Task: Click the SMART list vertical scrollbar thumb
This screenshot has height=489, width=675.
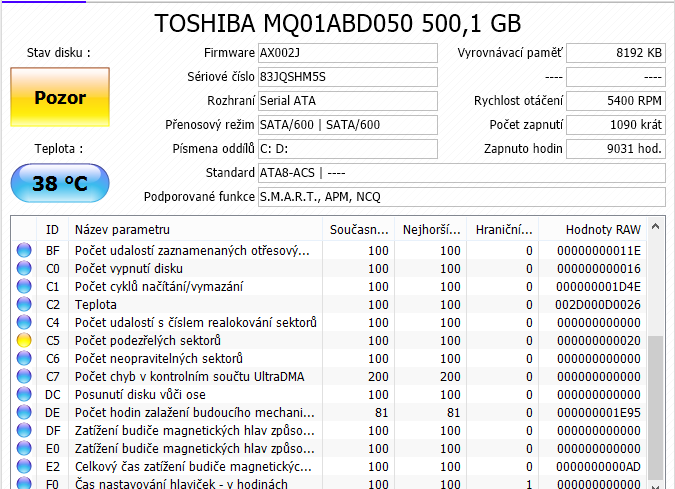Action: 655,406
